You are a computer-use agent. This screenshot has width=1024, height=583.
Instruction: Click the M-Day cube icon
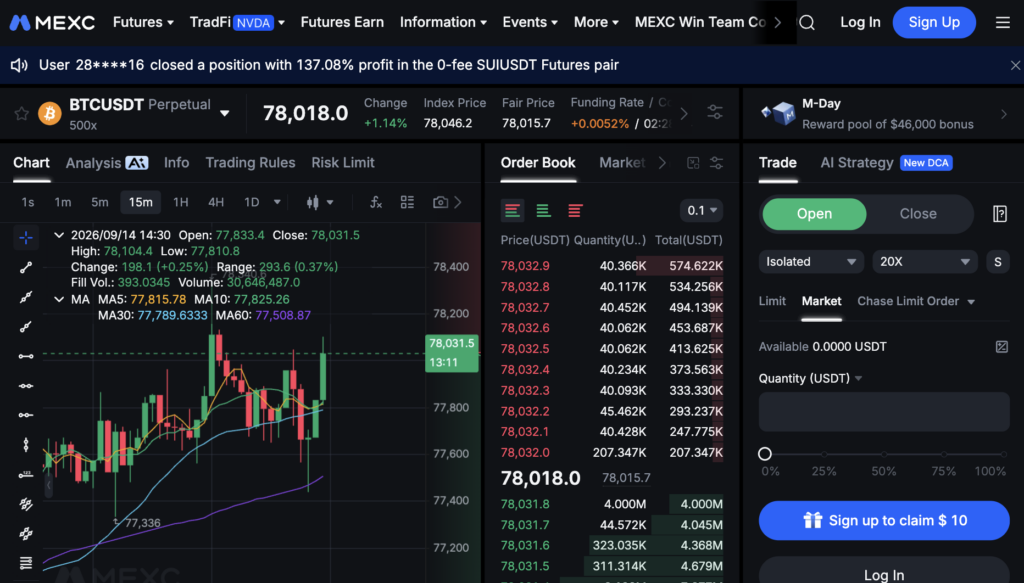(778, 114)
